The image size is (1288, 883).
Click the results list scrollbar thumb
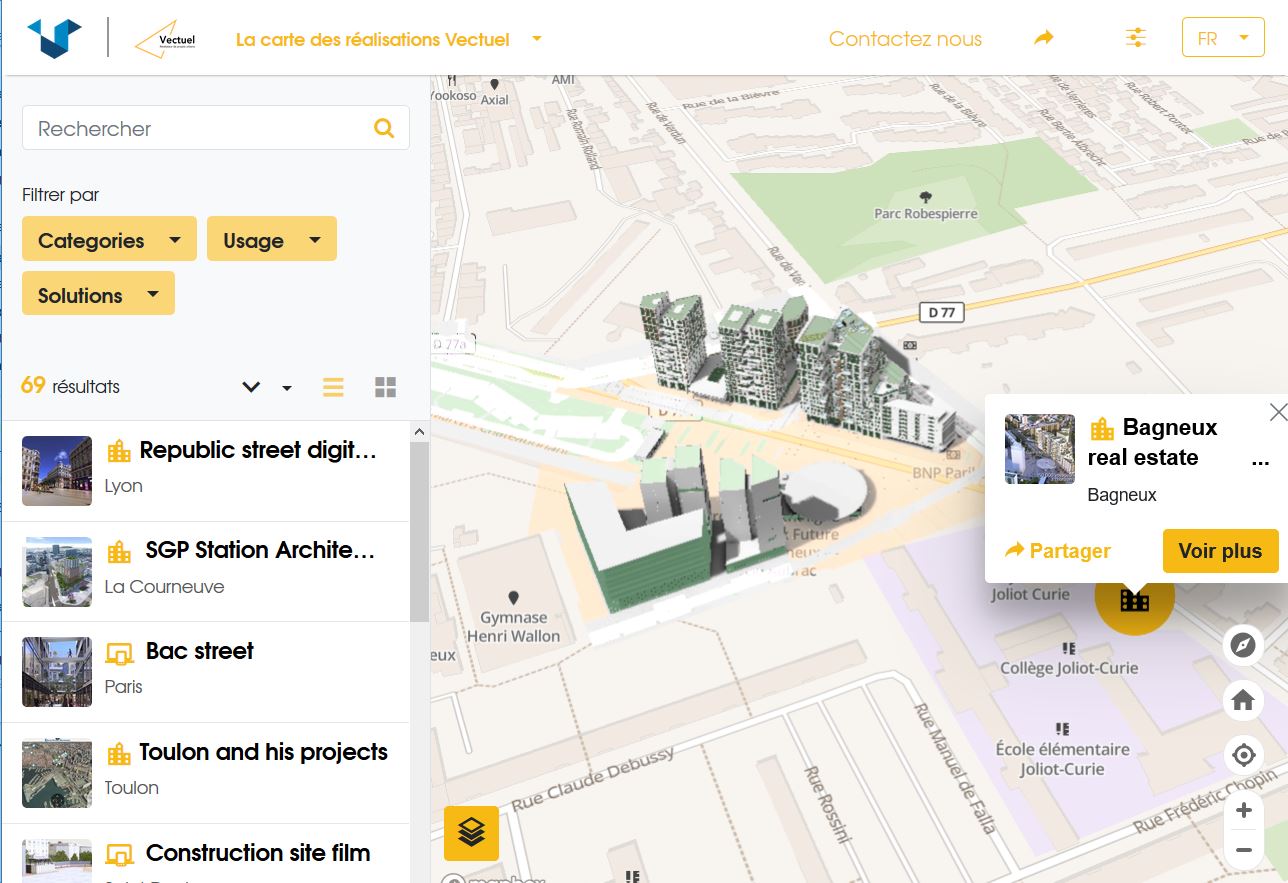[x=419, y=532]
